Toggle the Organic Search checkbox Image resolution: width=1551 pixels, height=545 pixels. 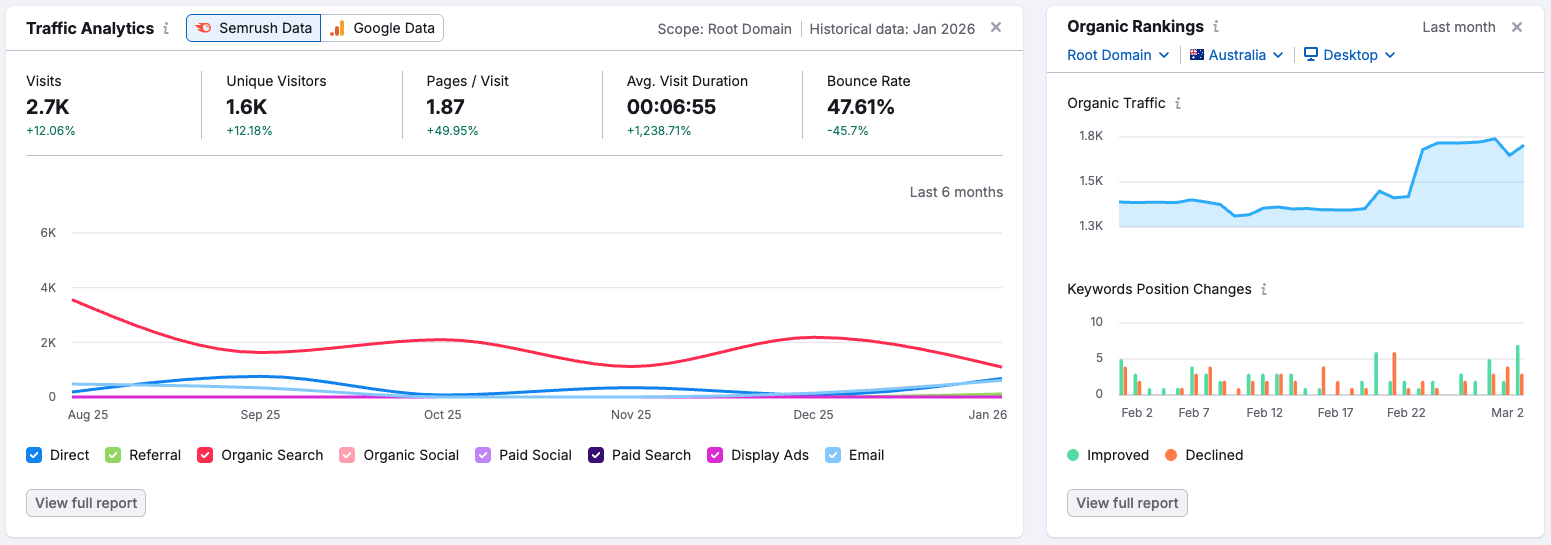tap(205, 455)
